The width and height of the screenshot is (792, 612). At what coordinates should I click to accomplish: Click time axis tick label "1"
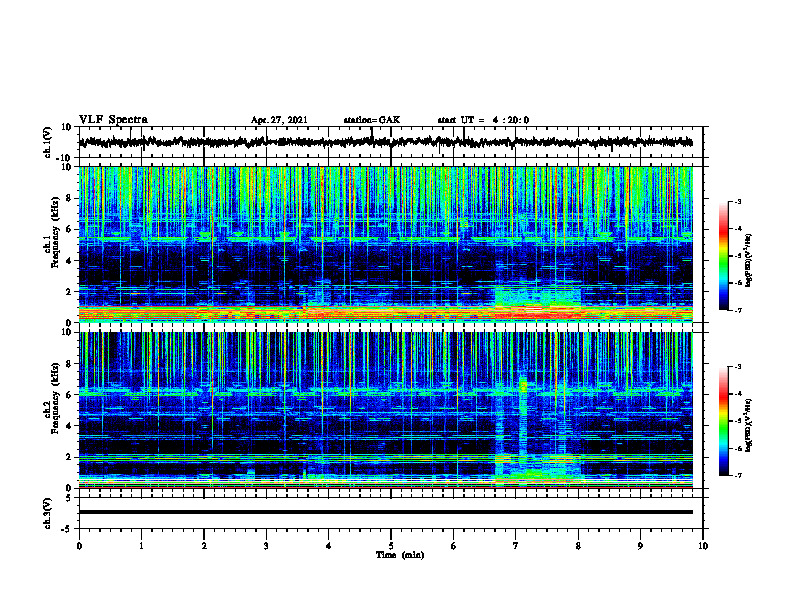pos(141,546)
